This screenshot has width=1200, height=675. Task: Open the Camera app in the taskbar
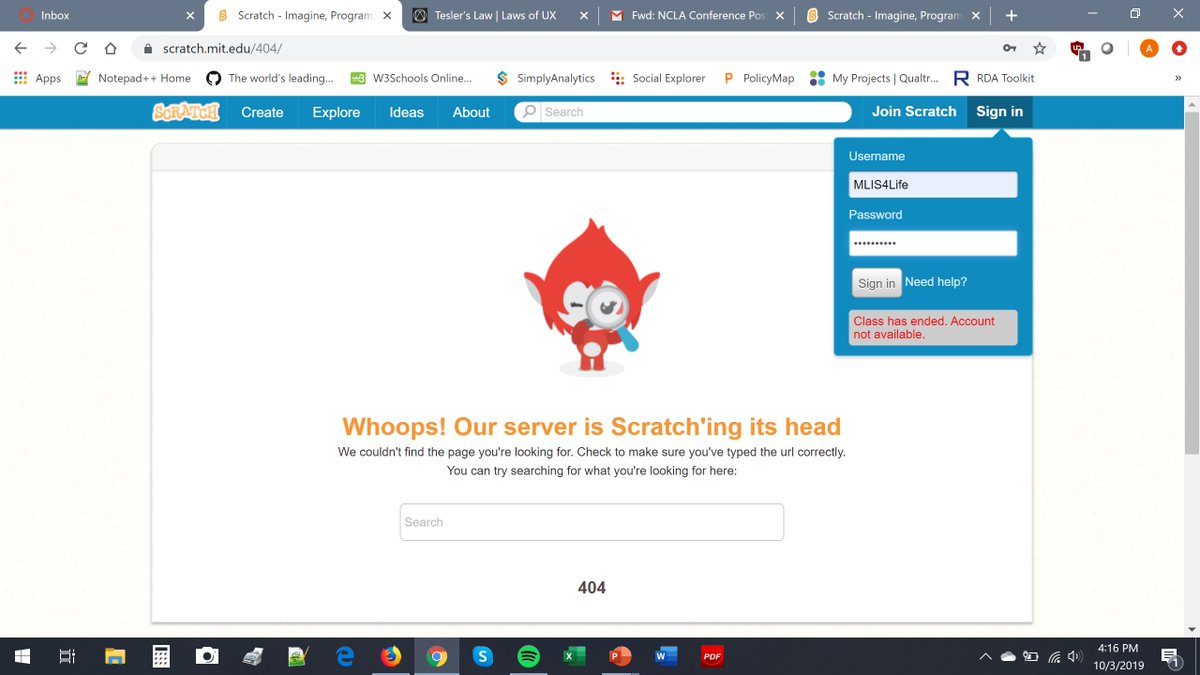coord(207,656)
